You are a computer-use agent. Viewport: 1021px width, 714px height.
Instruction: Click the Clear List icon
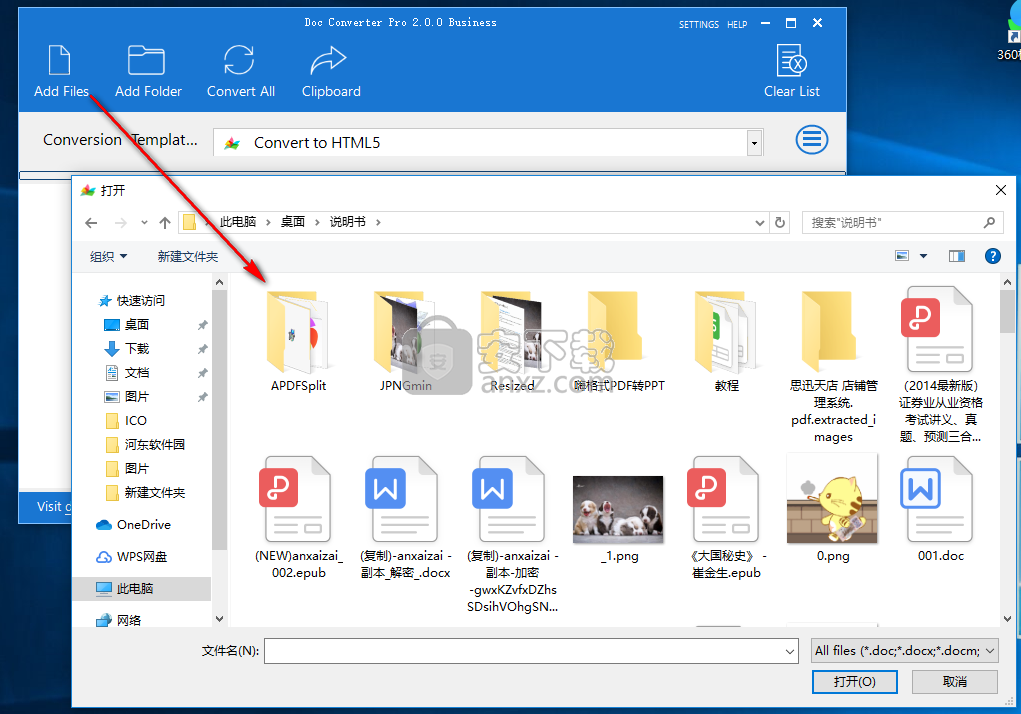[x=791, y=62]
